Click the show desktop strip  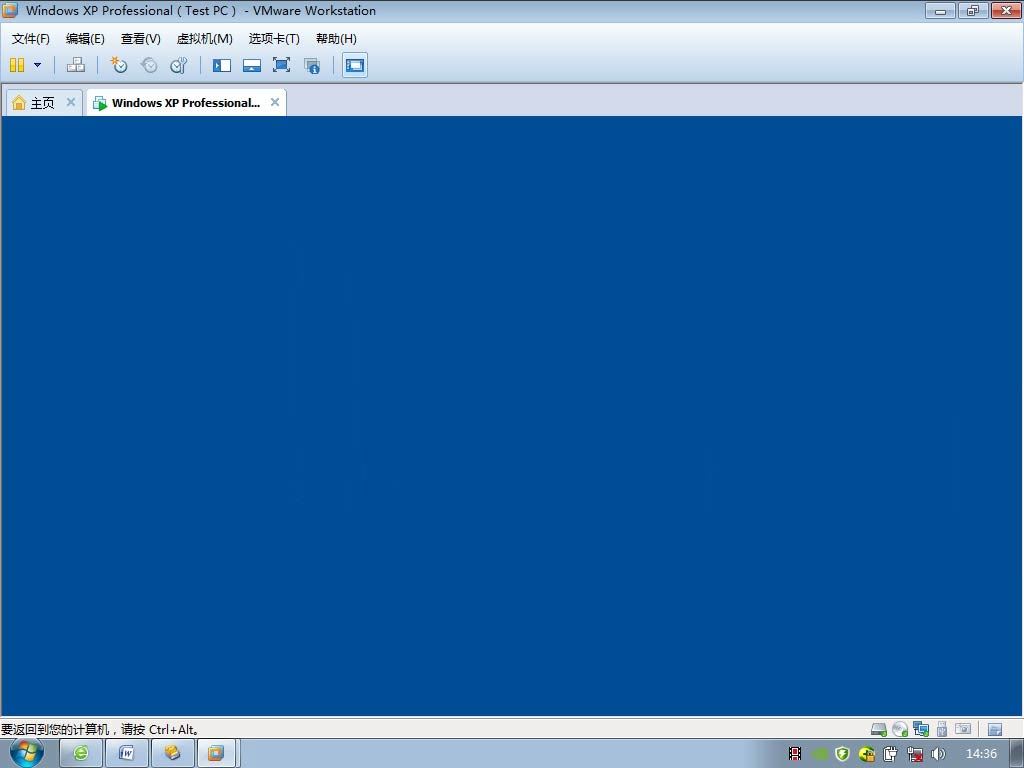pyautogui.click(x=1017, y=753)
